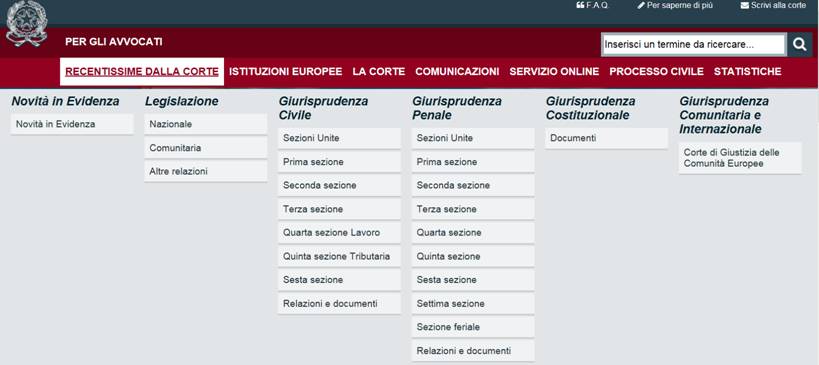Open Relazioni e documenti under Penale

[473, 351]
